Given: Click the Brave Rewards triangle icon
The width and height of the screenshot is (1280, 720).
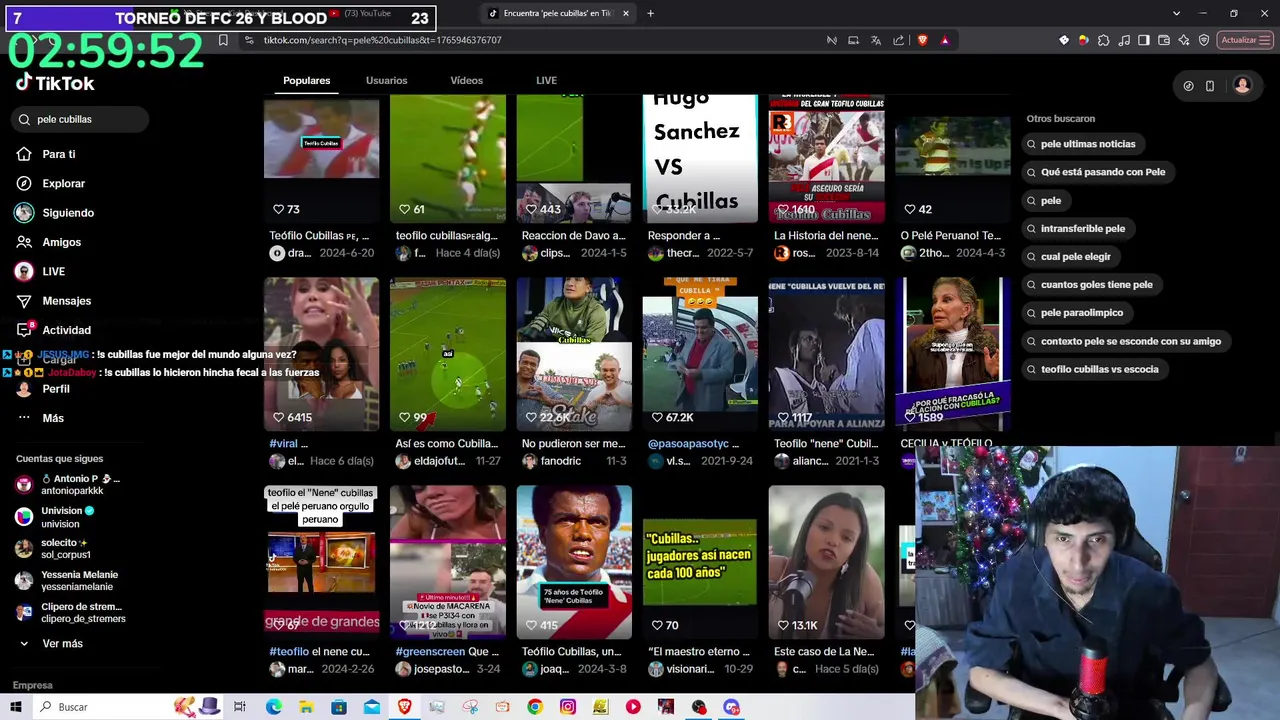Looking at the screenshot, I should 944,40.
